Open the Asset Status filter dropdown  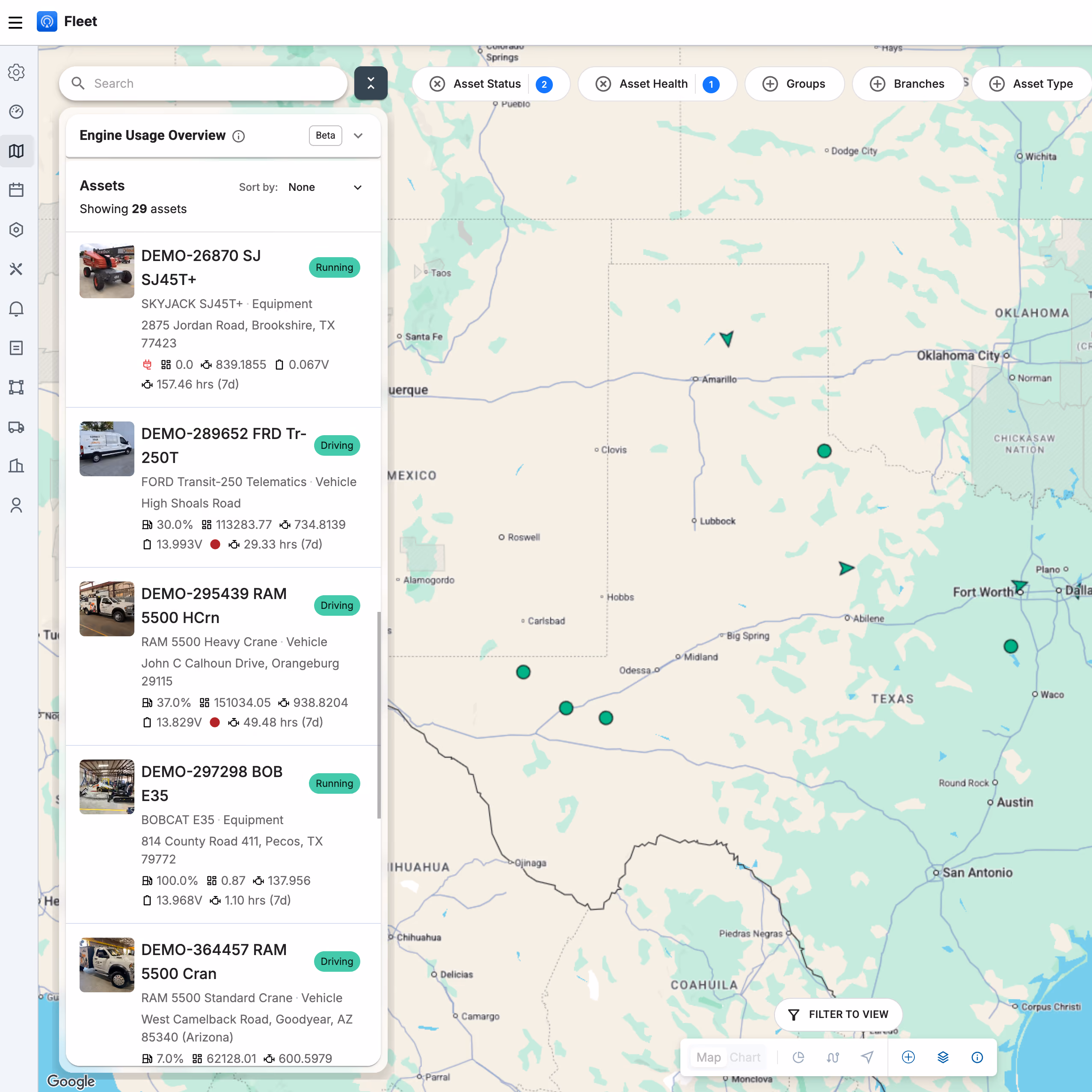coord(491,84)
